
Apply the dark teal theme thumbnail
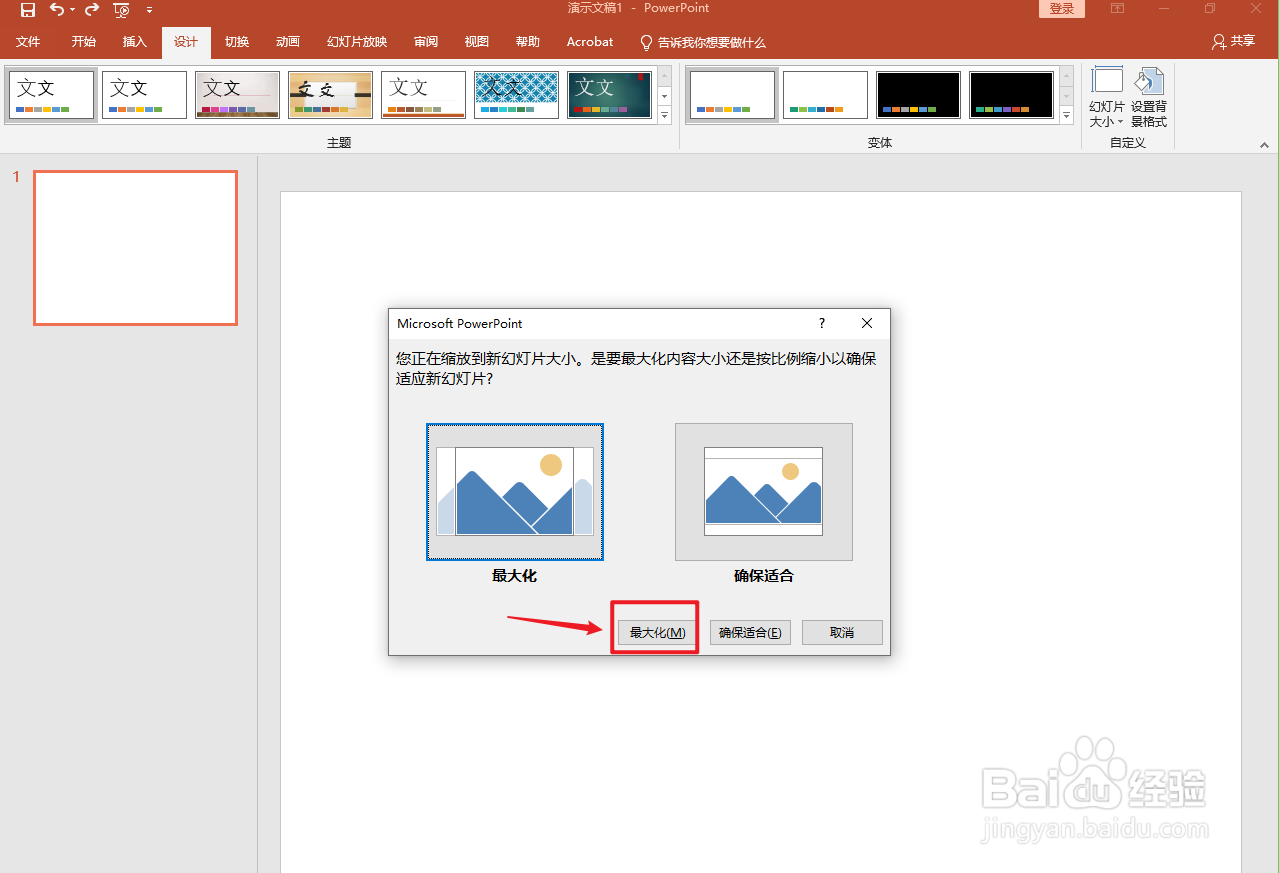(x=609, y=95)
